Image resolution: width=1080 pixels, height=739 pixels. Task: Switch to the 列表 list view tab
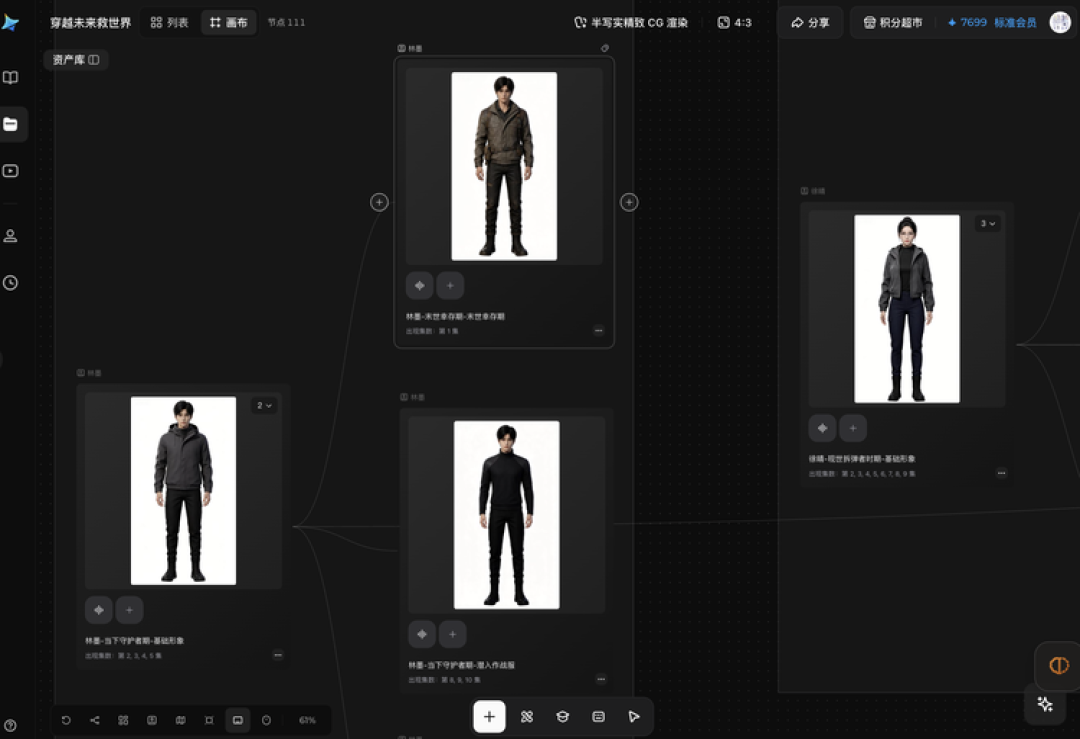(169, 23)
